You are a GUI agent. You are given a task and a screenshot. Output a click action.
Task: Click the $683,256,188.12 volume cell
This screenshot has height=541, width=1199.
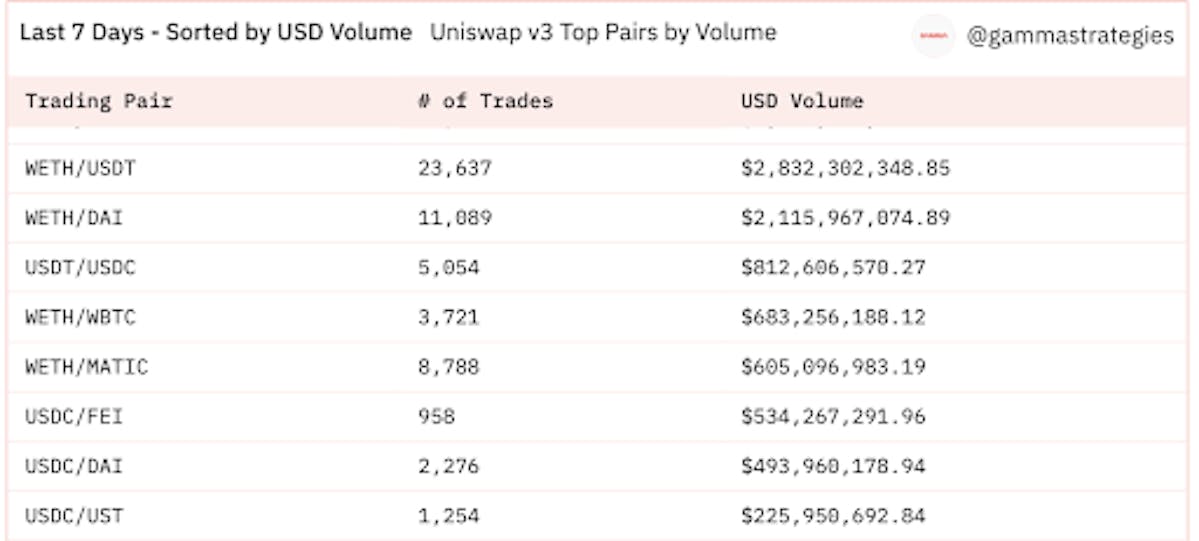pos(833,317)
